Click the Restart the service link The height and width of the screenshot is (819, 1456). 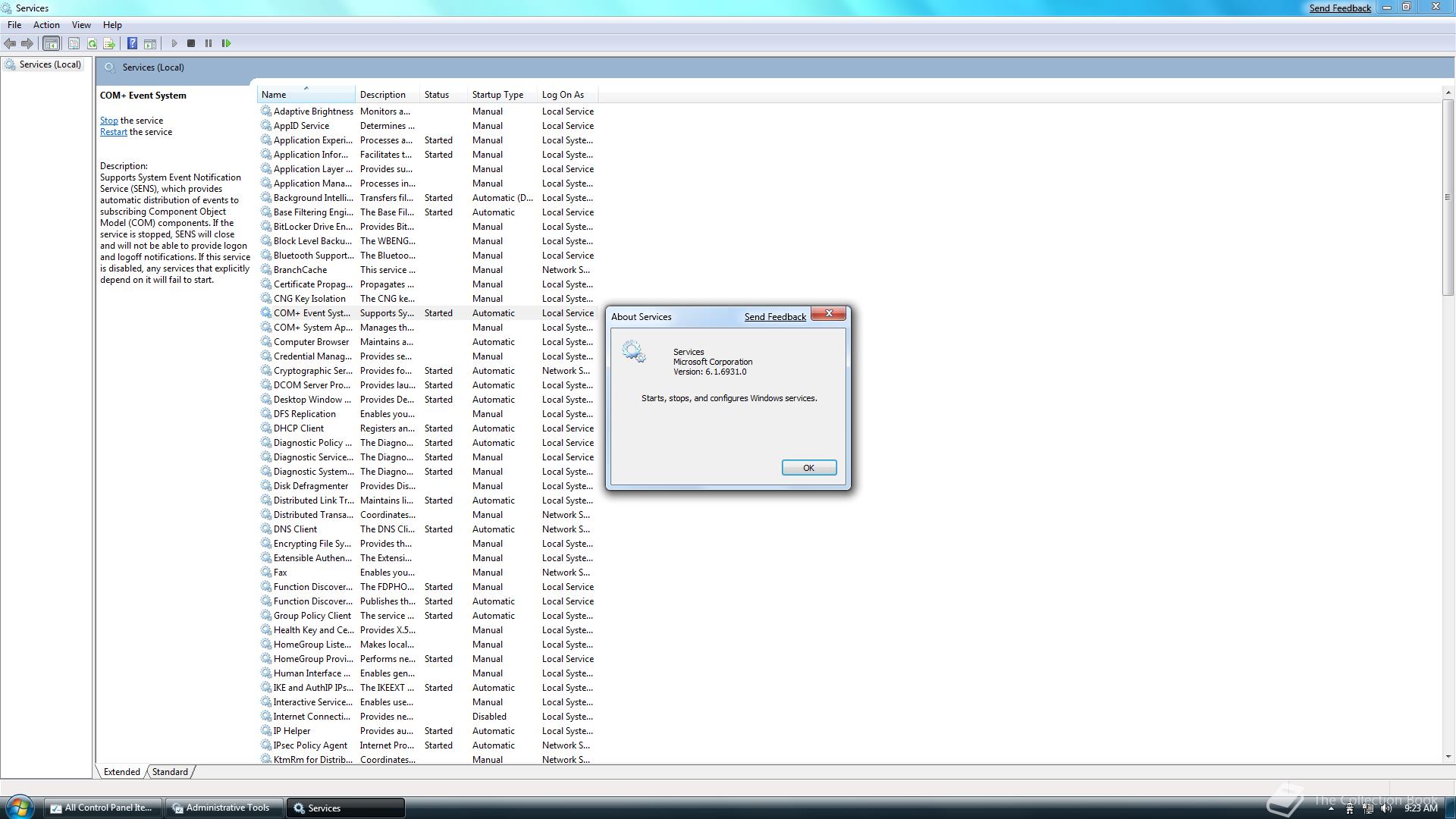click(x=114, y=132)
